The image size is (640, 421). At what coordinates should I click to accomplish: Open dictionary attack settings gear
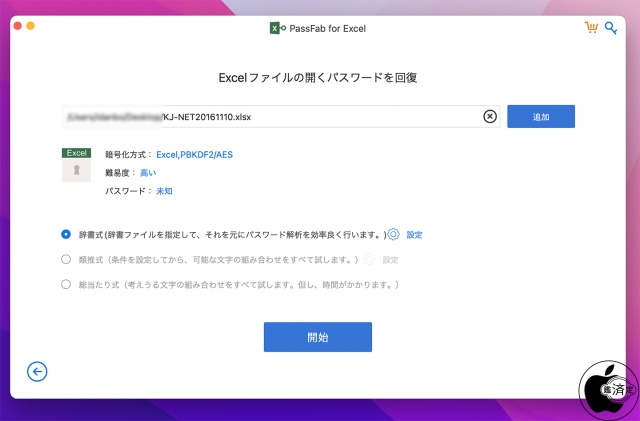[x=393, y=234]
